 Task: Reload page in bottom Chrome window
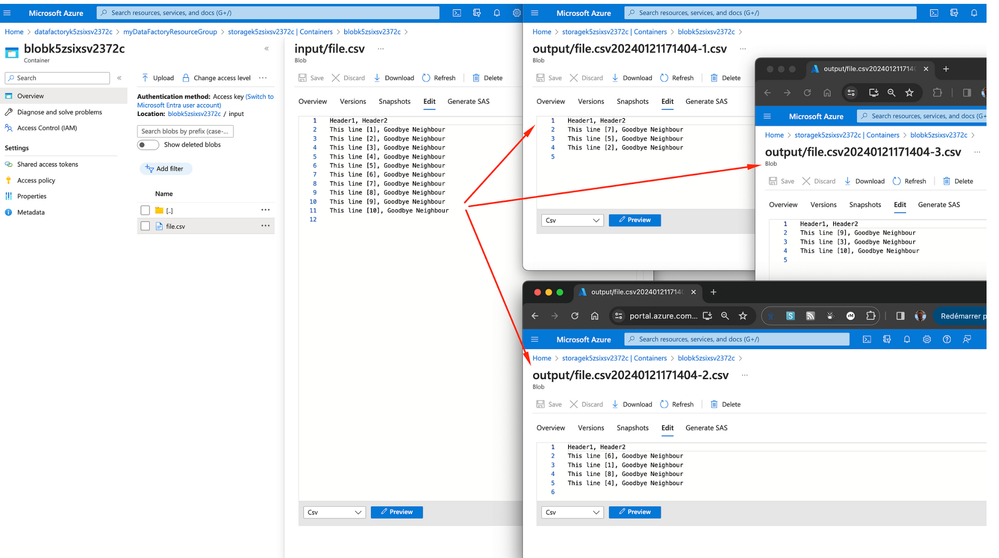[x=575, y=316]
